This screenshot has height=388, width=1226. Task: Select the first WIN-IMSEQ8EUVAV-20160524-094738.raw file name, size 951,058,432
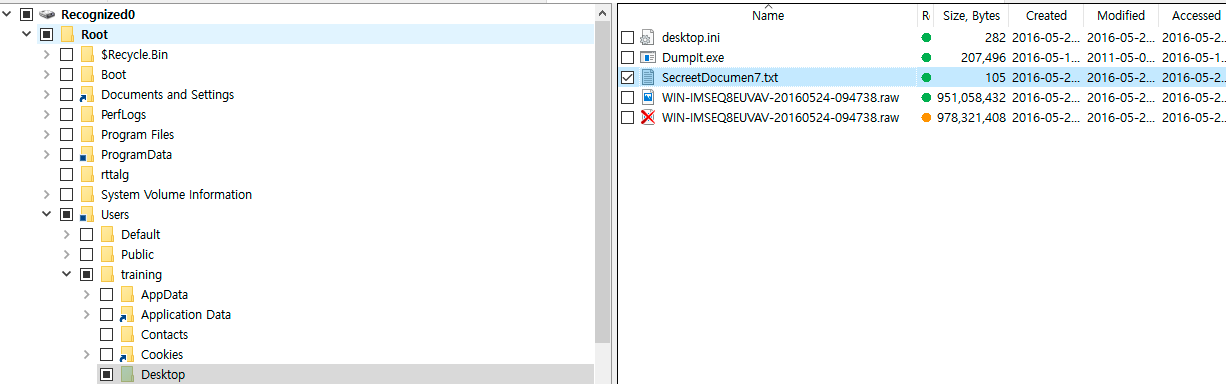point(780,98)
